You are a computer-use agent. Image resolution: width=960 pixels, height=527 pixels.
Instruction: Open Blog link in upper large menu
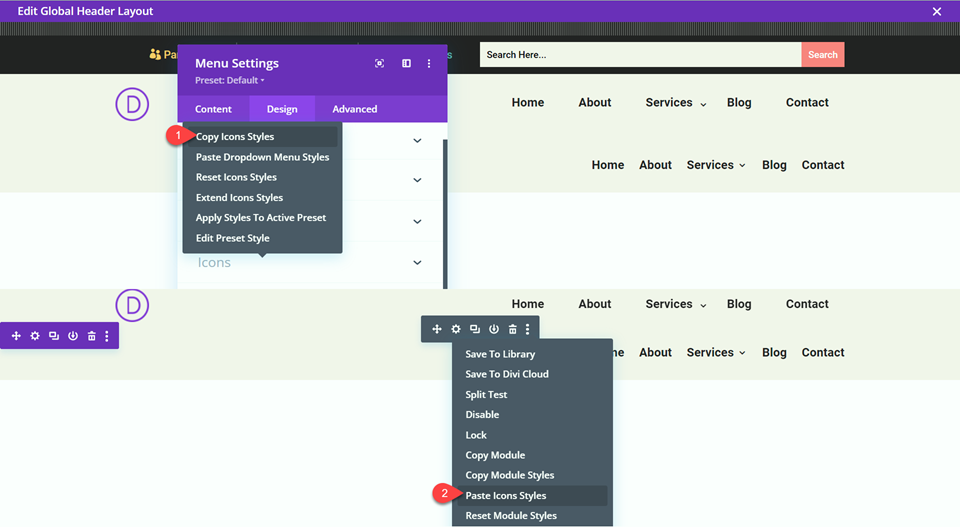739,103
